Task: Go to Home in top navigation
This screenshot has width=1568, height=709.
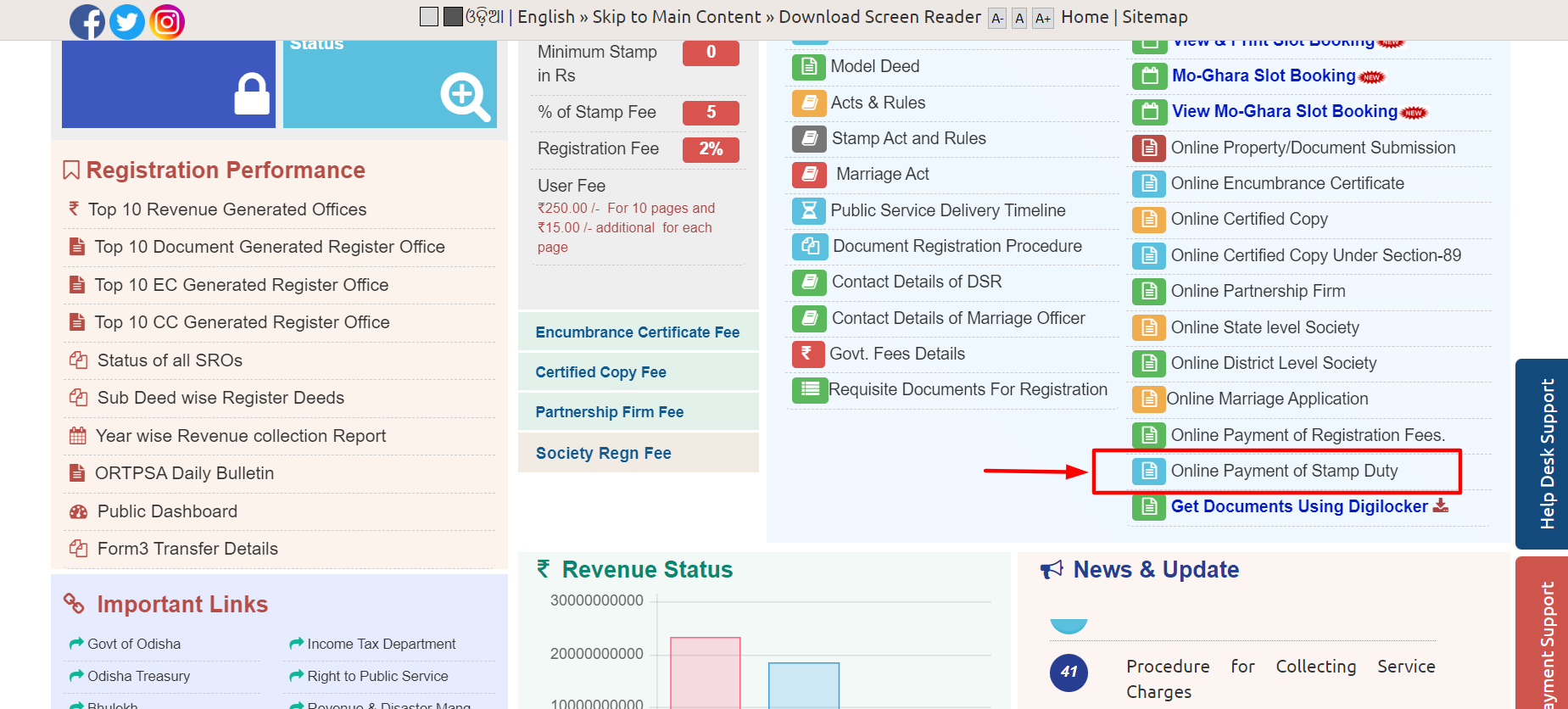Action: pos(1085,17)
